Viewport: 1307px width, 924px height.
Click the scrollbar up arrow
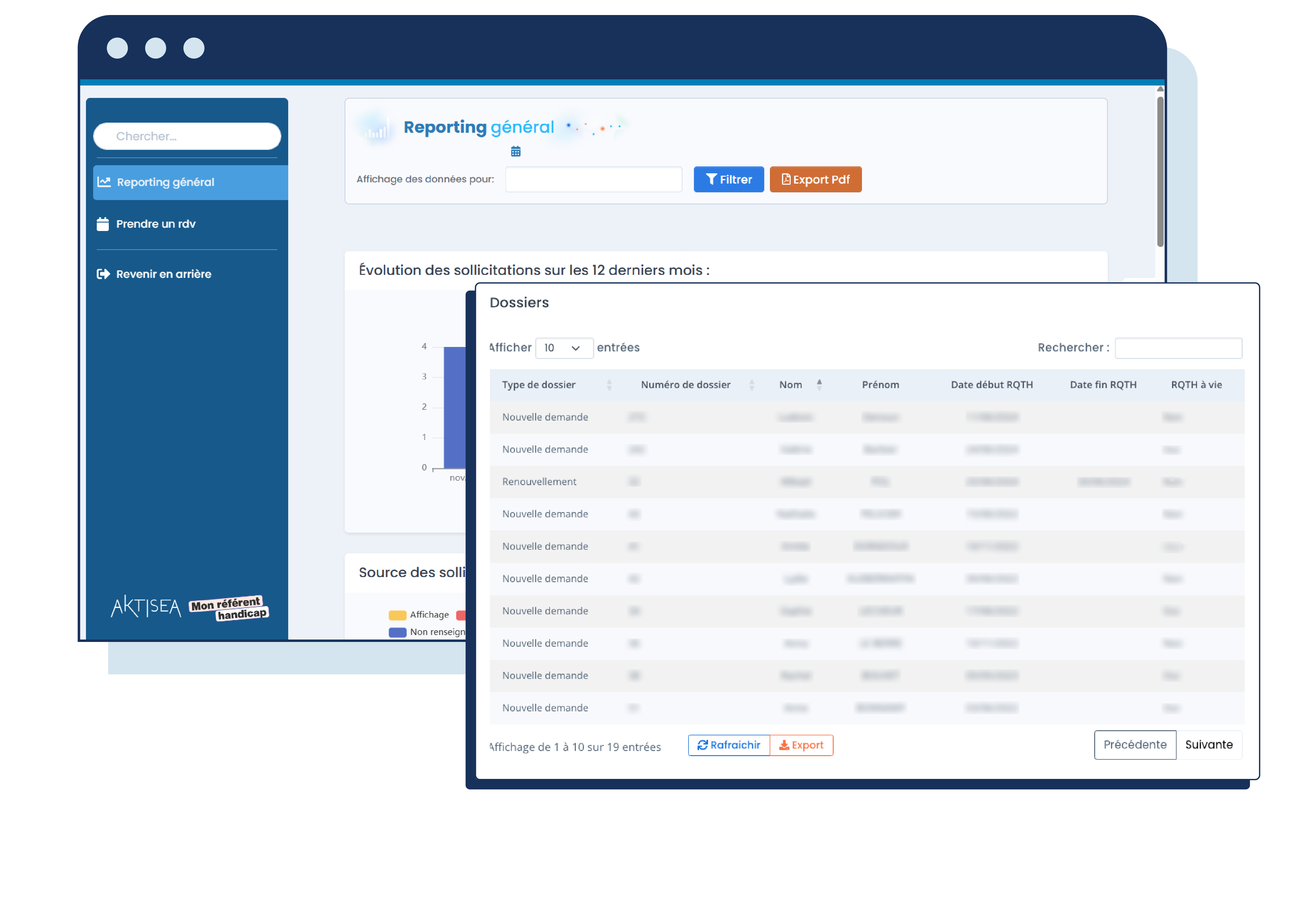[1160, 89]
